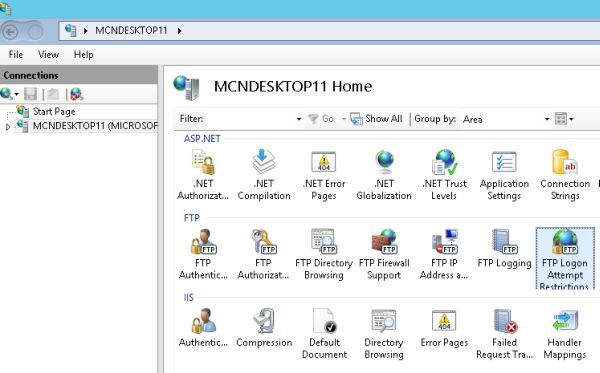Click the Filter text field
600x373 pixels.
[x=251, y=119]
